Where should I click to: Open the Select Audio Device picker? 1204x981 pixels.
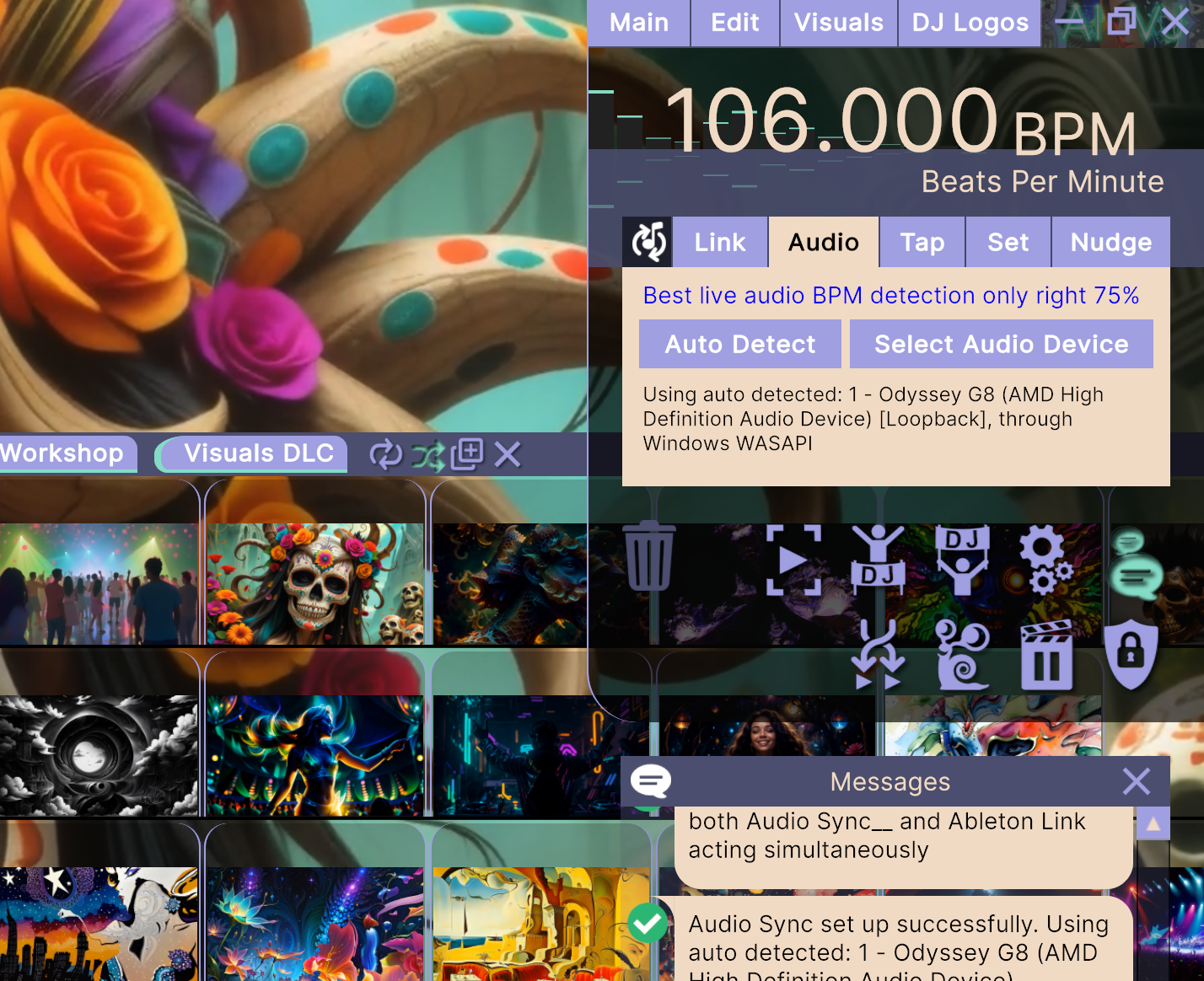(1002, 344)
